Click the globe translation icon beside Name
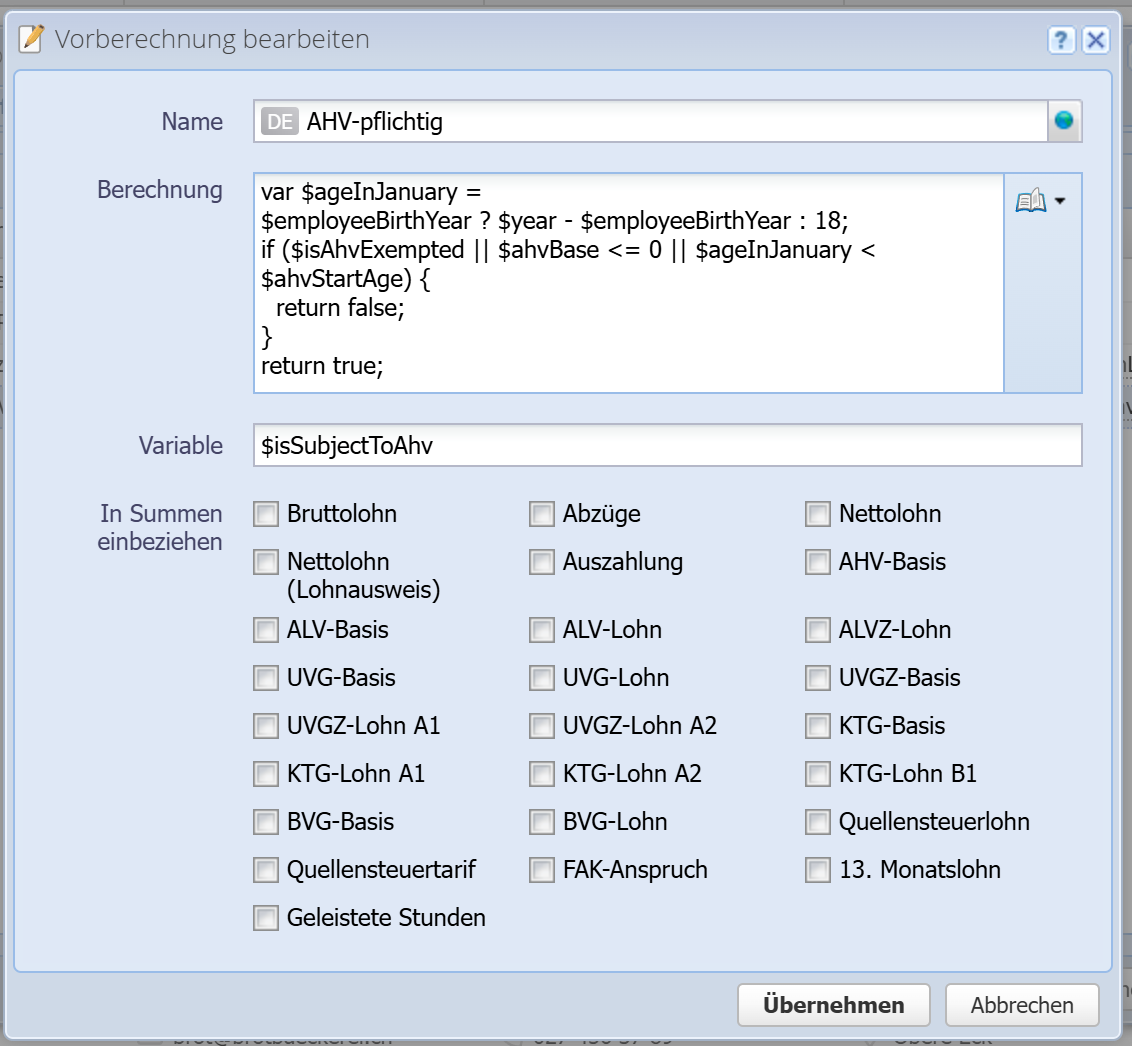The width and height of the screenshot is (1132, 1046). [1064, 121]
